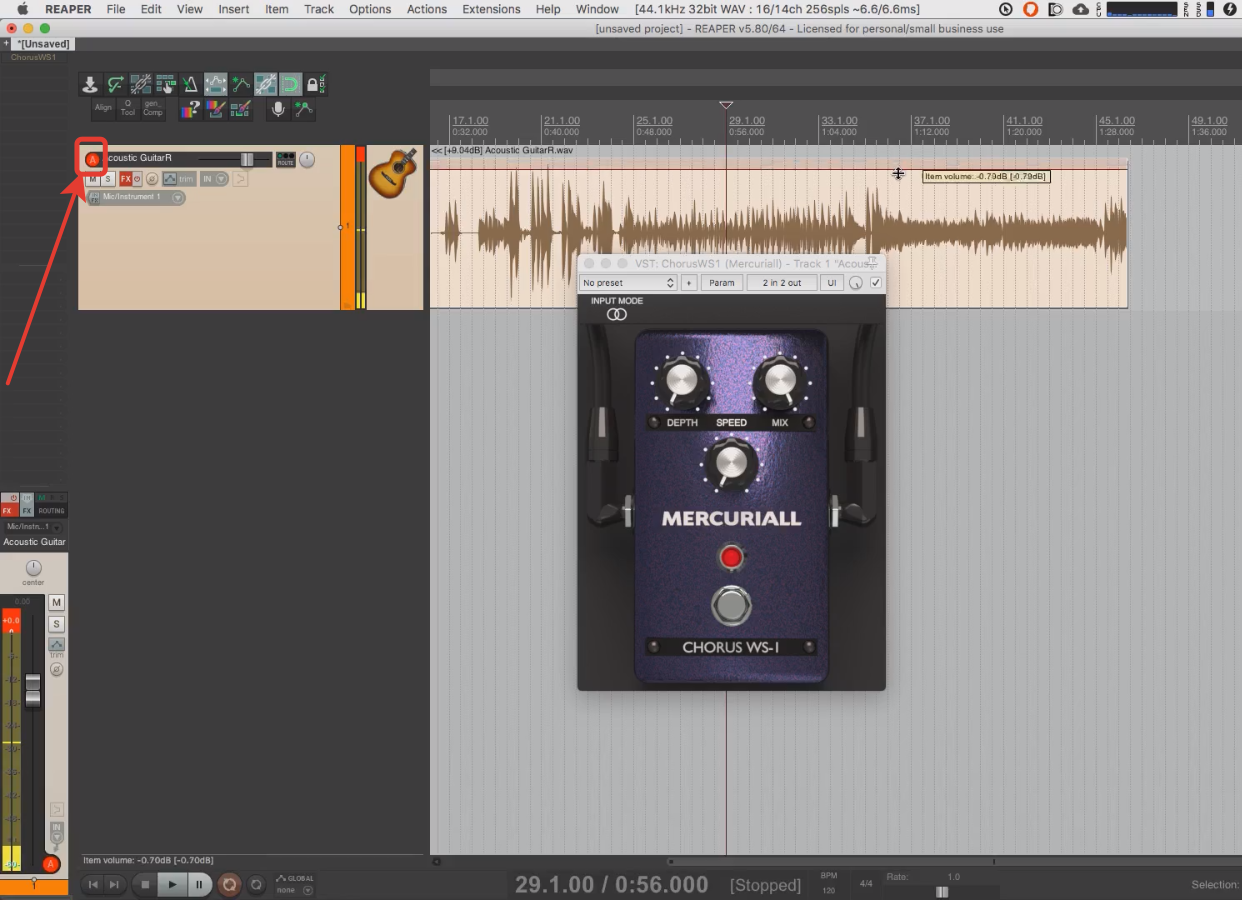The height and width of the screenshot is (900, 1242).
Task: Open the FX chain for Acoustic GuitarR track
Action: click(125, 179)
